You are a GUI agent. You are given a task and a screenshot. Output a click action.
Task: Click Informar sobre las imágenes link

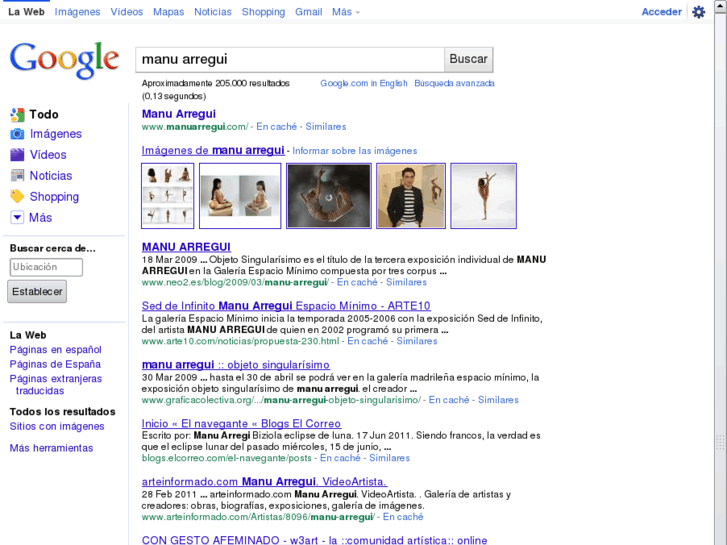point(355,151)
